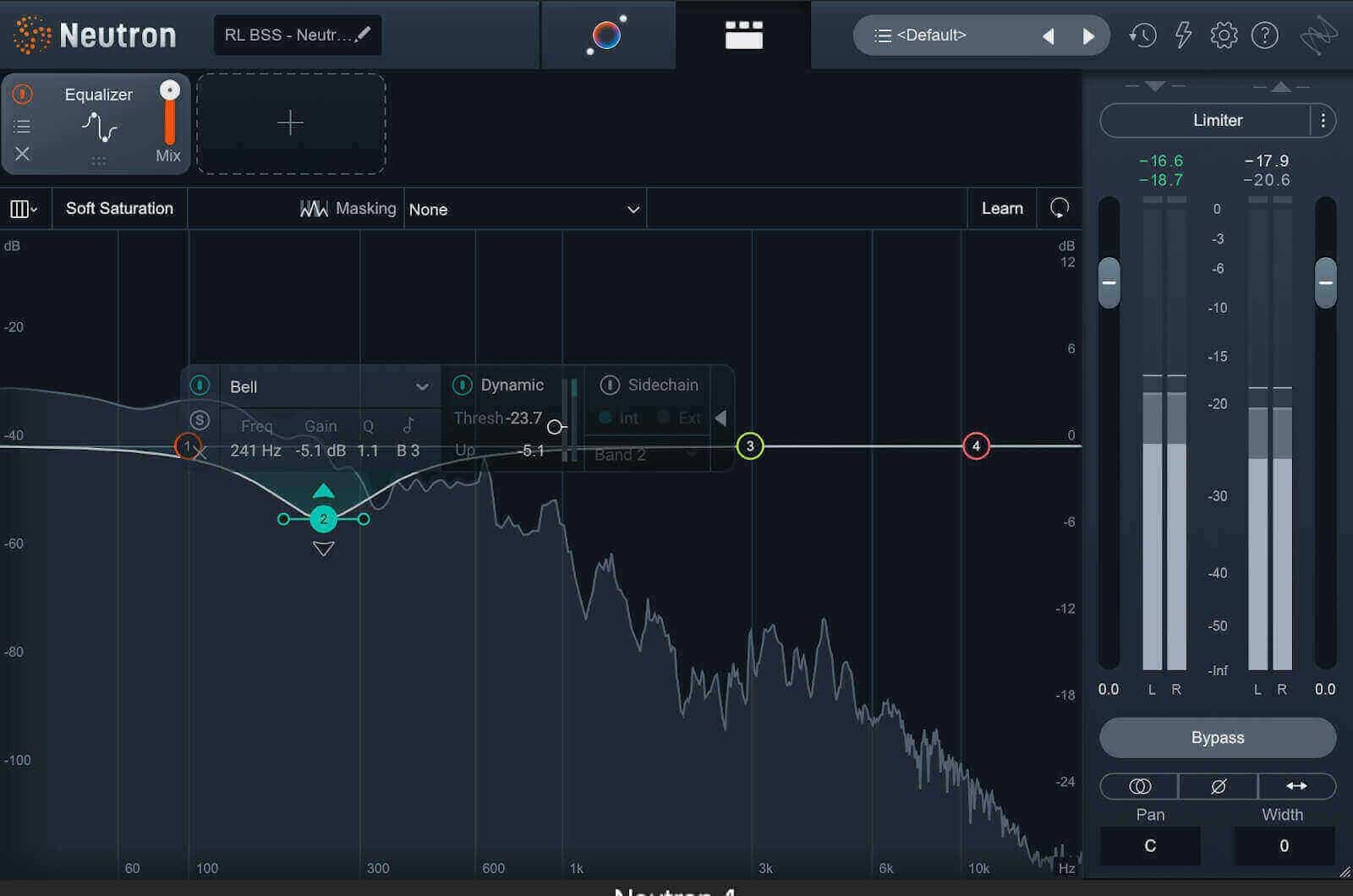Click the Bypass button

tap(1218, 738)
